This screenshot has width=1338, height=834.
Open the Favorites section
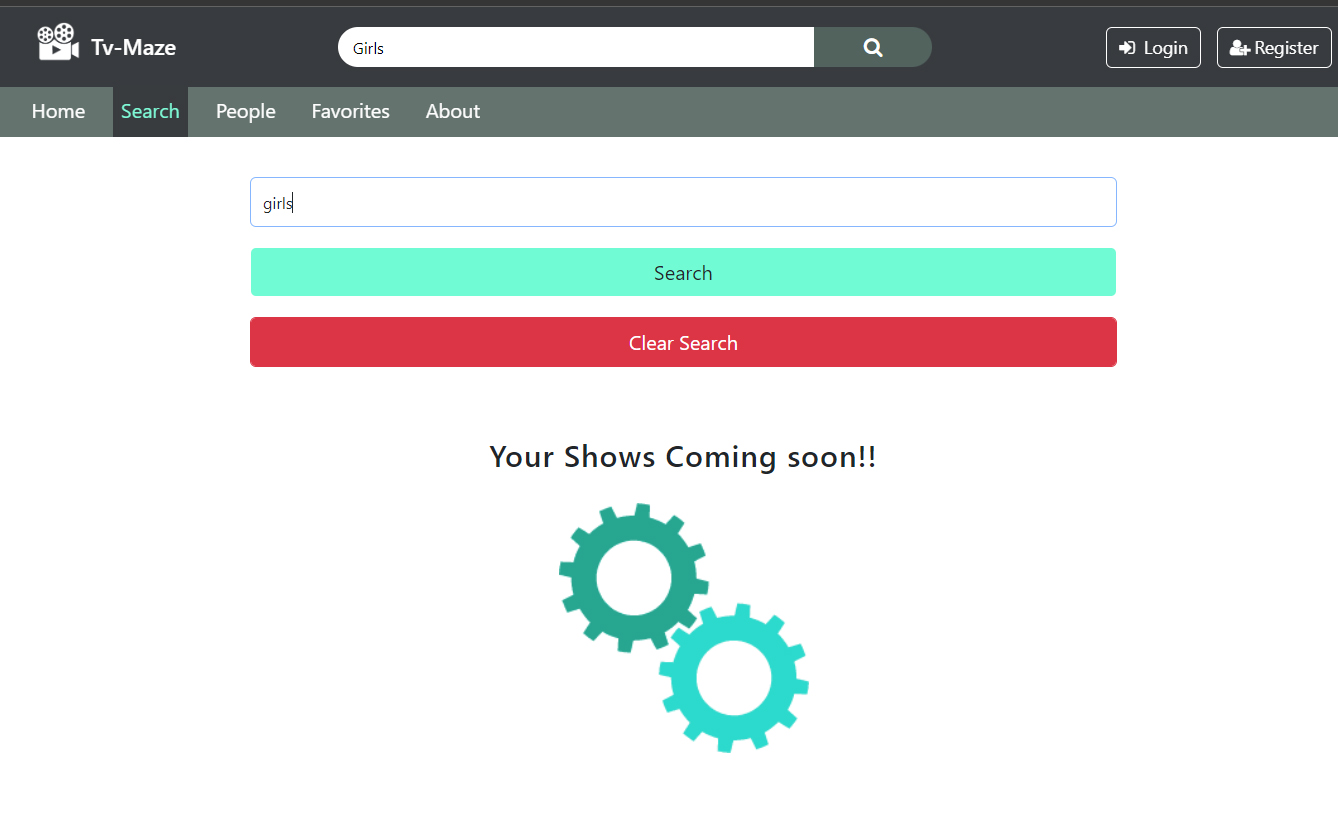[350, 111]
